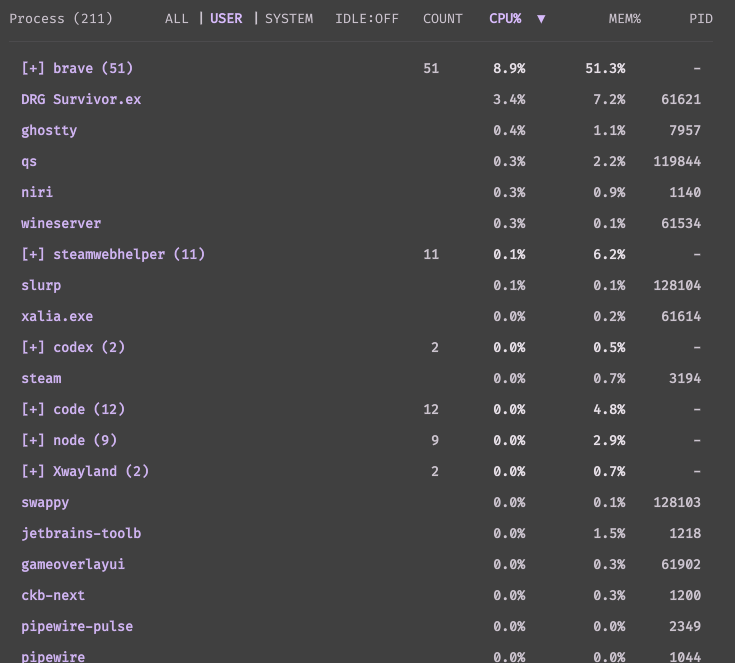735x663 pixels.
Task: Click brave's 51.3% memory value
Action: [605, 68]
